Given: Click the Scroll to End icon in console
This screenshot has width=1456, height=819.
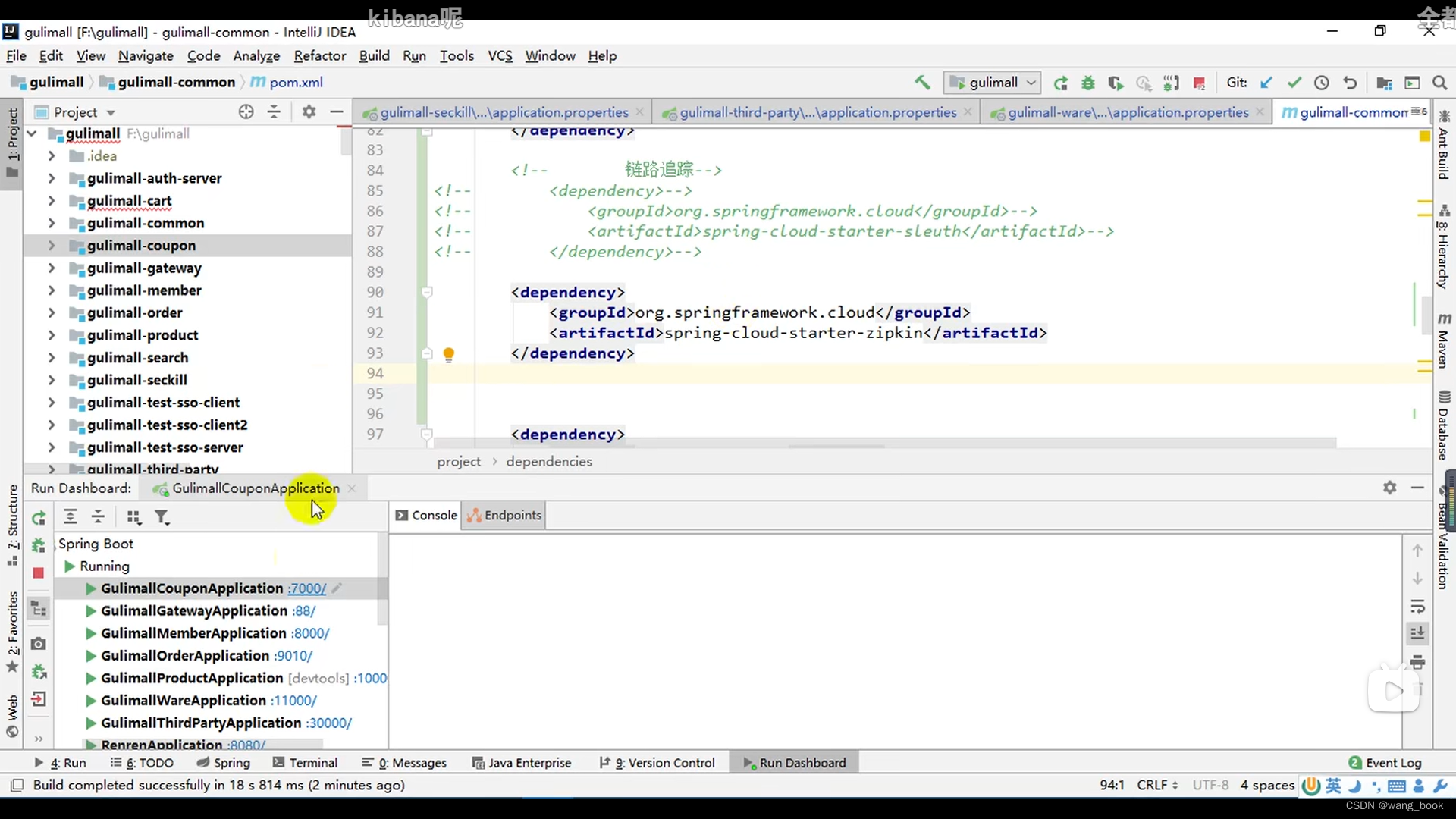Looking at the screenshot, I should [x=1417, y=633].
